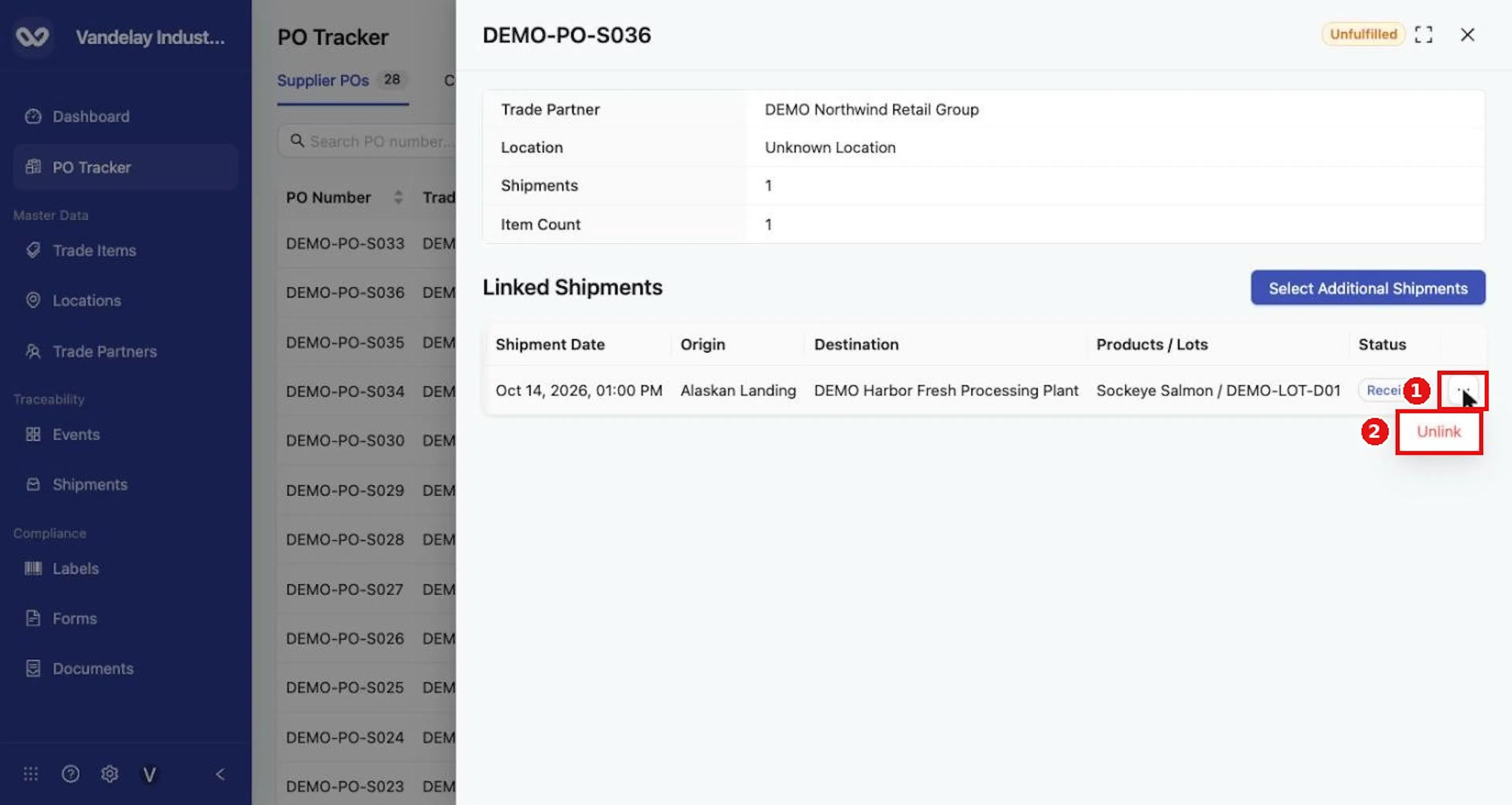The image size is (1512, 805).
Task: Open Labels in sidebar
Action: [125, 568]
